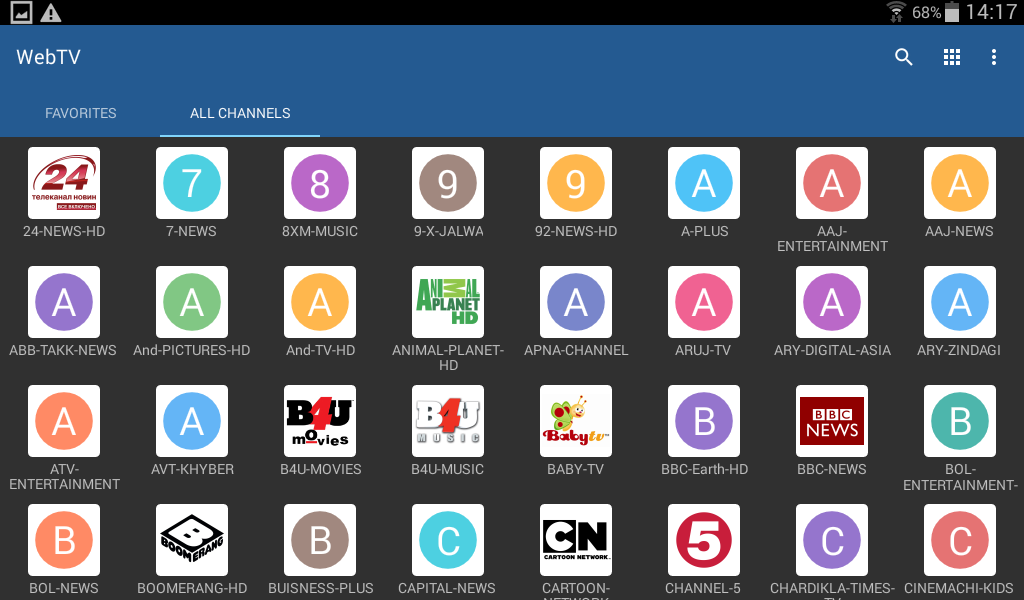Screen dimensions: 1024x600
Task: Open the BBC News logo tile
Action: coord(832,421)
